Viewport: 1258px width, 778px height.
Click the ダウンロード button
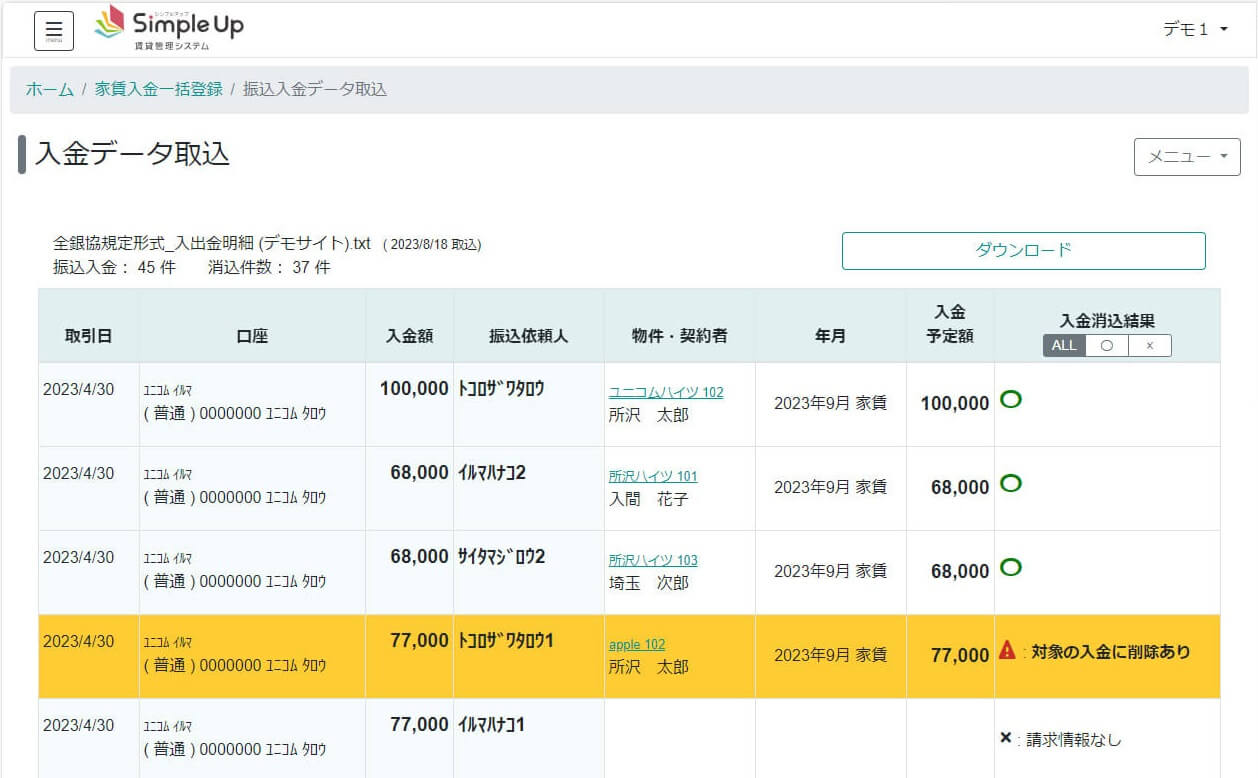[x=1023, y=250]
